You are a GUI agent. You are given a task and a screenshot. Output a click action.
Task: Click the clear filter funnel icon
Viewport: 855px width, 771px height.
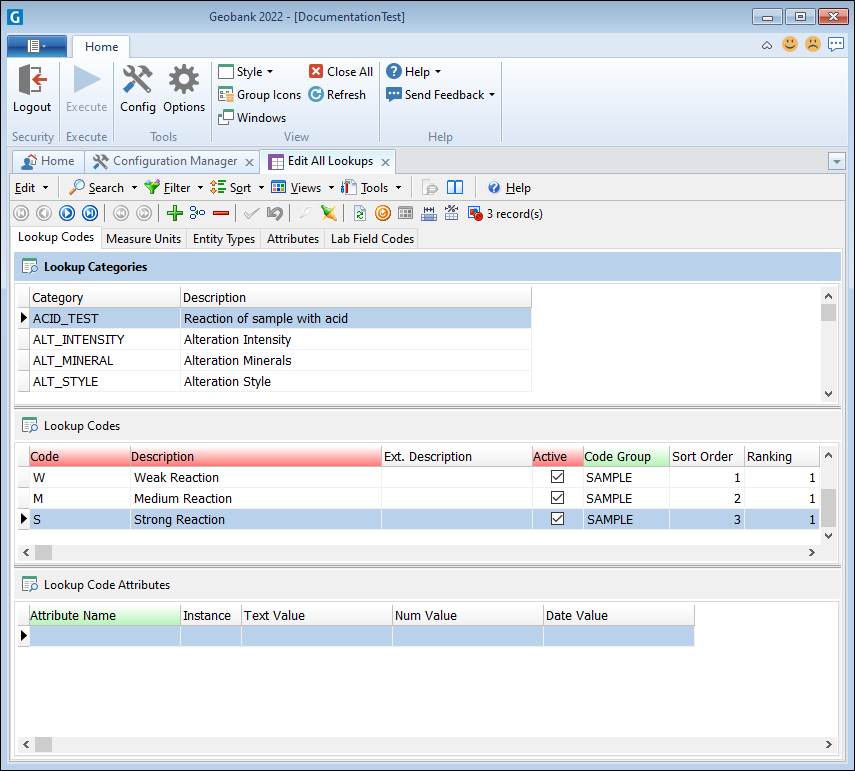[x=329, y=213]
